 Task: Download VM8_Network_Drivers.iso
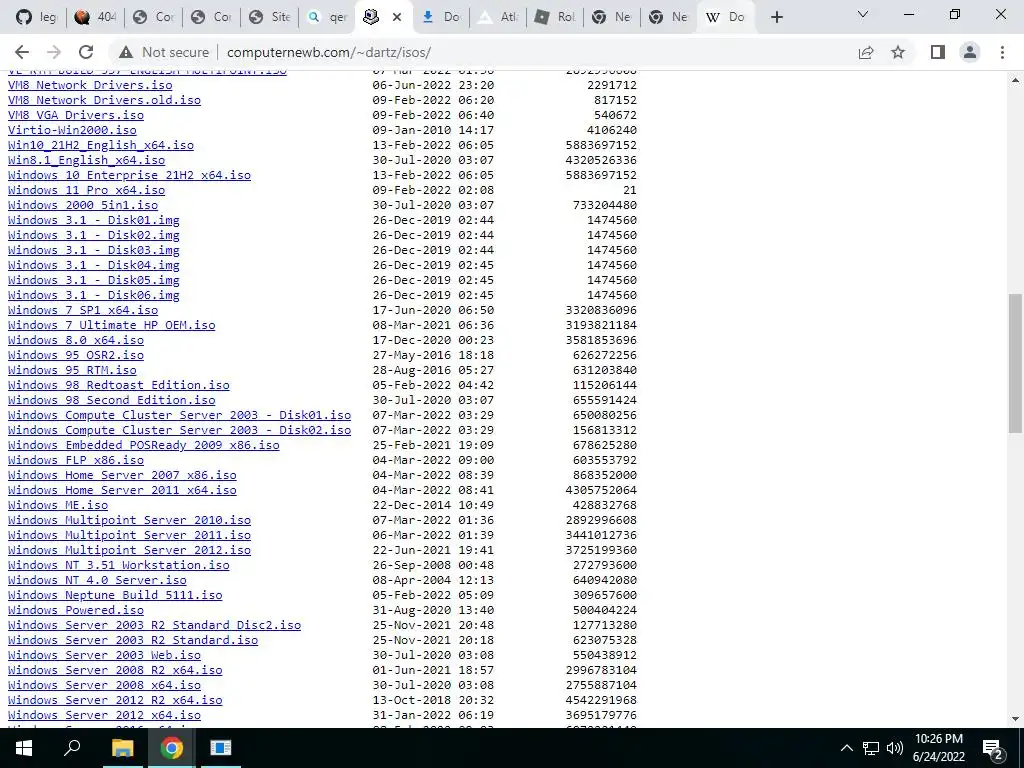coord(90,85)
